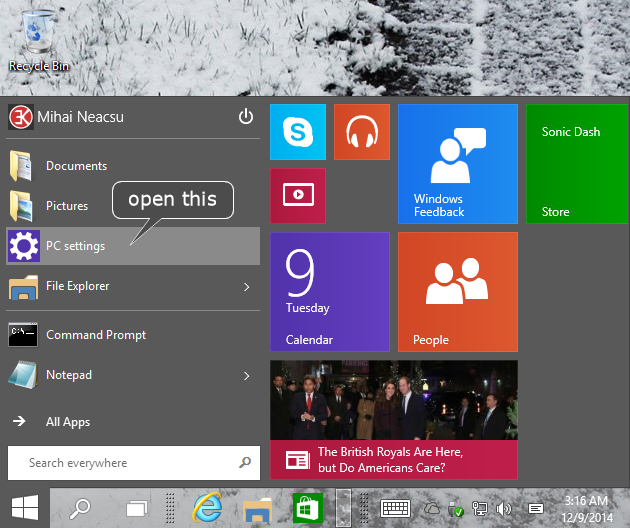The height and width of the screenshot is (528, 630).
Task: Open the British Royals news tile
Action: coord(394,420)
